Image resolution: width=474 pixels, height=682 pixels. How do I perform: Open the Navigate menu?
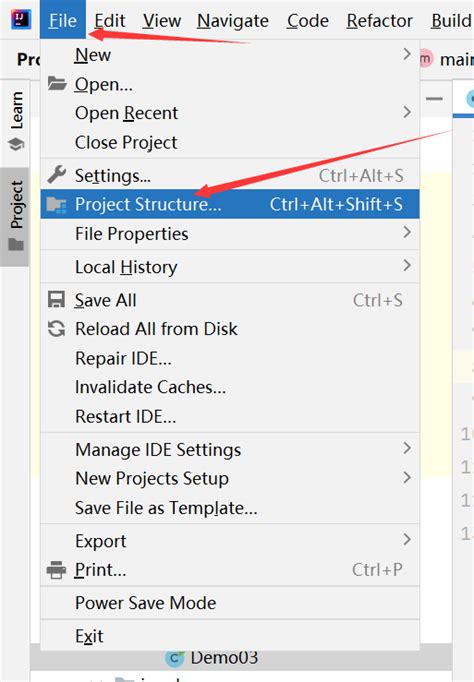point(233,20)
